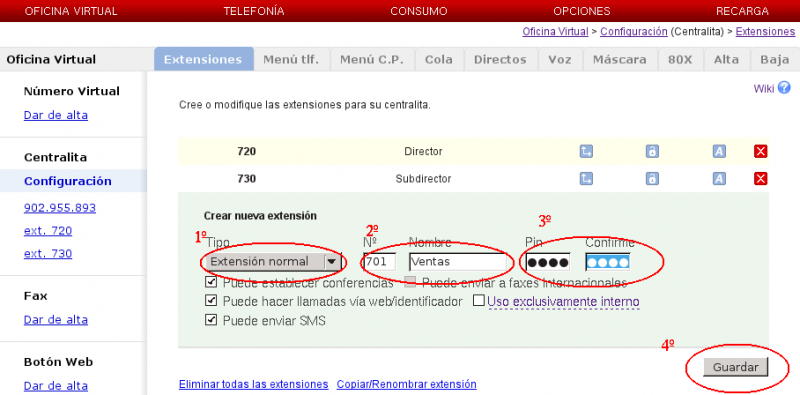Switch to the 80X tab
Image resolution: width=800 pixels, height=395 pixels.
pyautogui.click(x=680, y=59)
